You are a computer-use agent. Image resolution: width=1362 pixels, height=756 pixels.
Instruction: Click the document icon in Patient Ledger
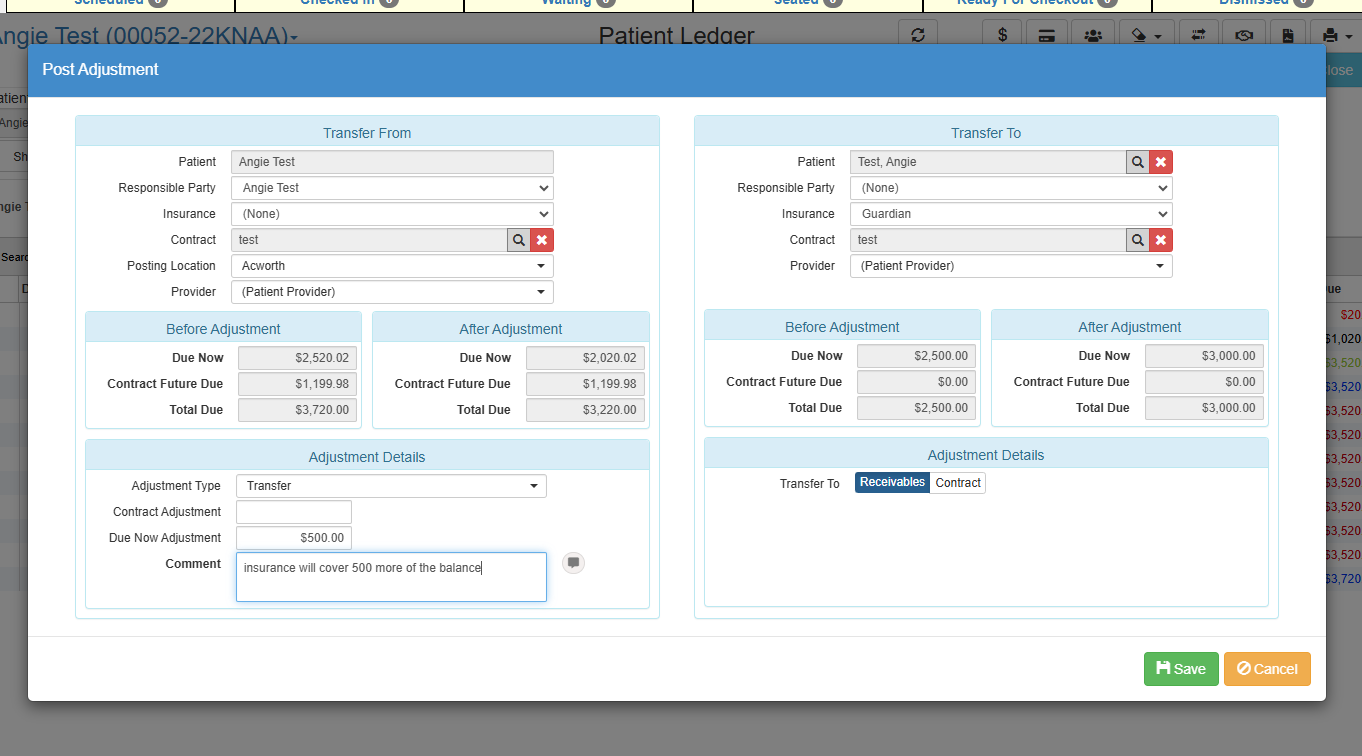pos(1288,35)
